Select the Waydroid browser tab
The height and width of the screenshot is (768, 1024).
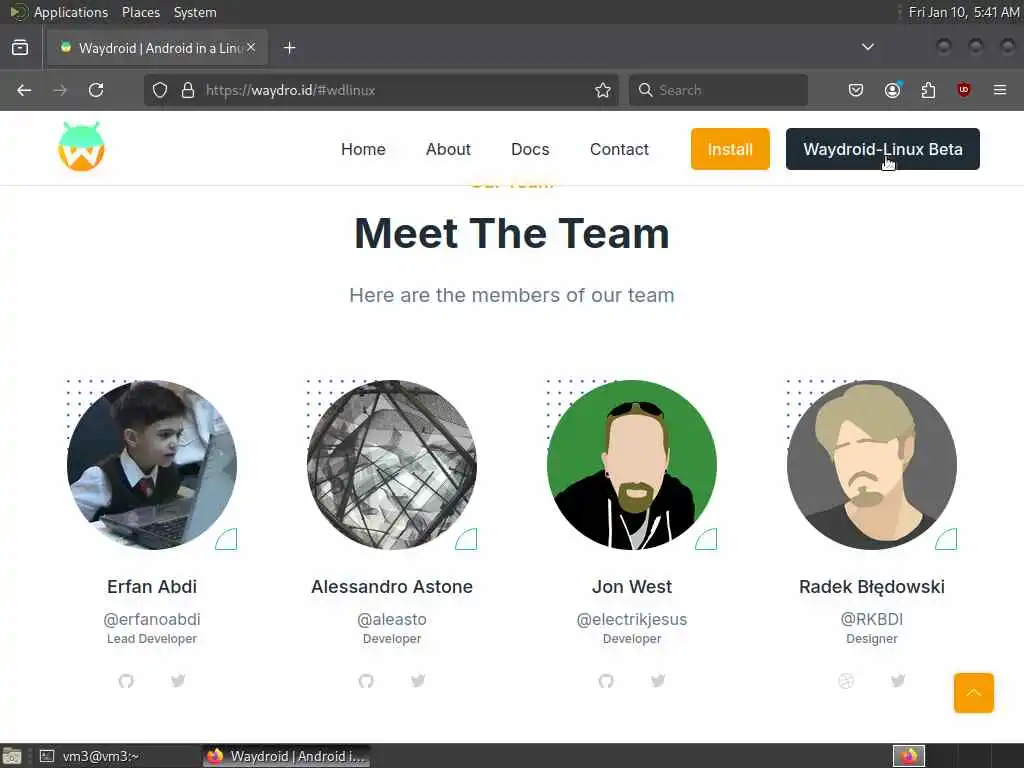(157, 48)
